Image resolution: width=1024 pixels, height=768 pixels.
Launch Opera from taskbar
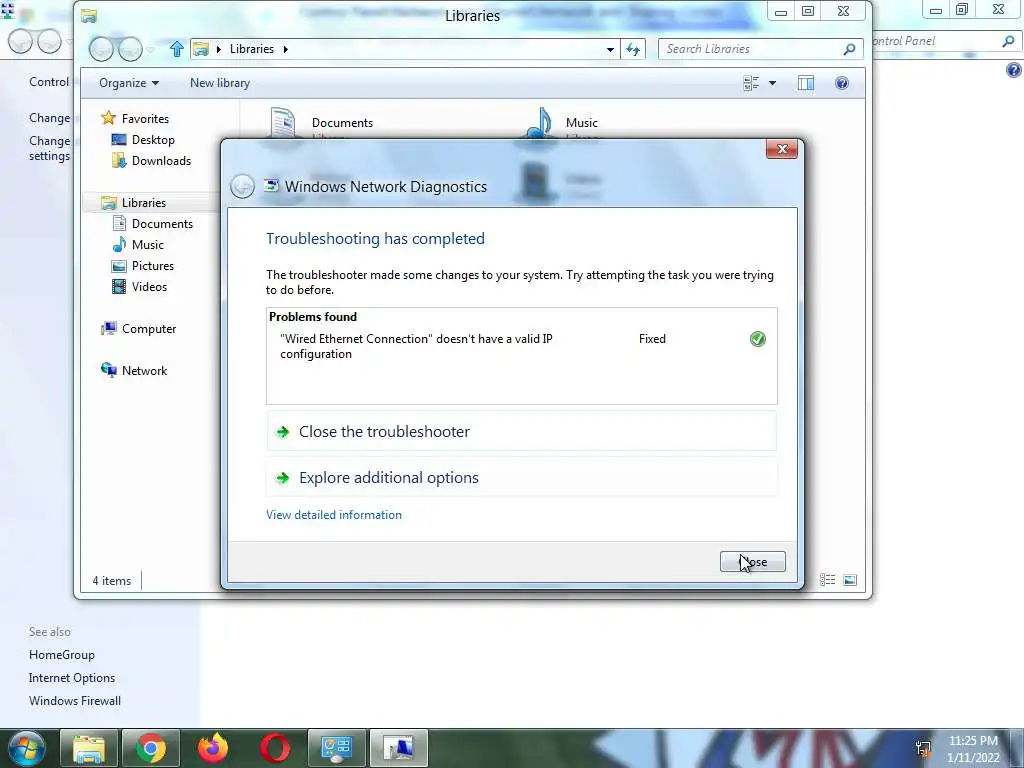pyautogui.click(x=275, y=748)
